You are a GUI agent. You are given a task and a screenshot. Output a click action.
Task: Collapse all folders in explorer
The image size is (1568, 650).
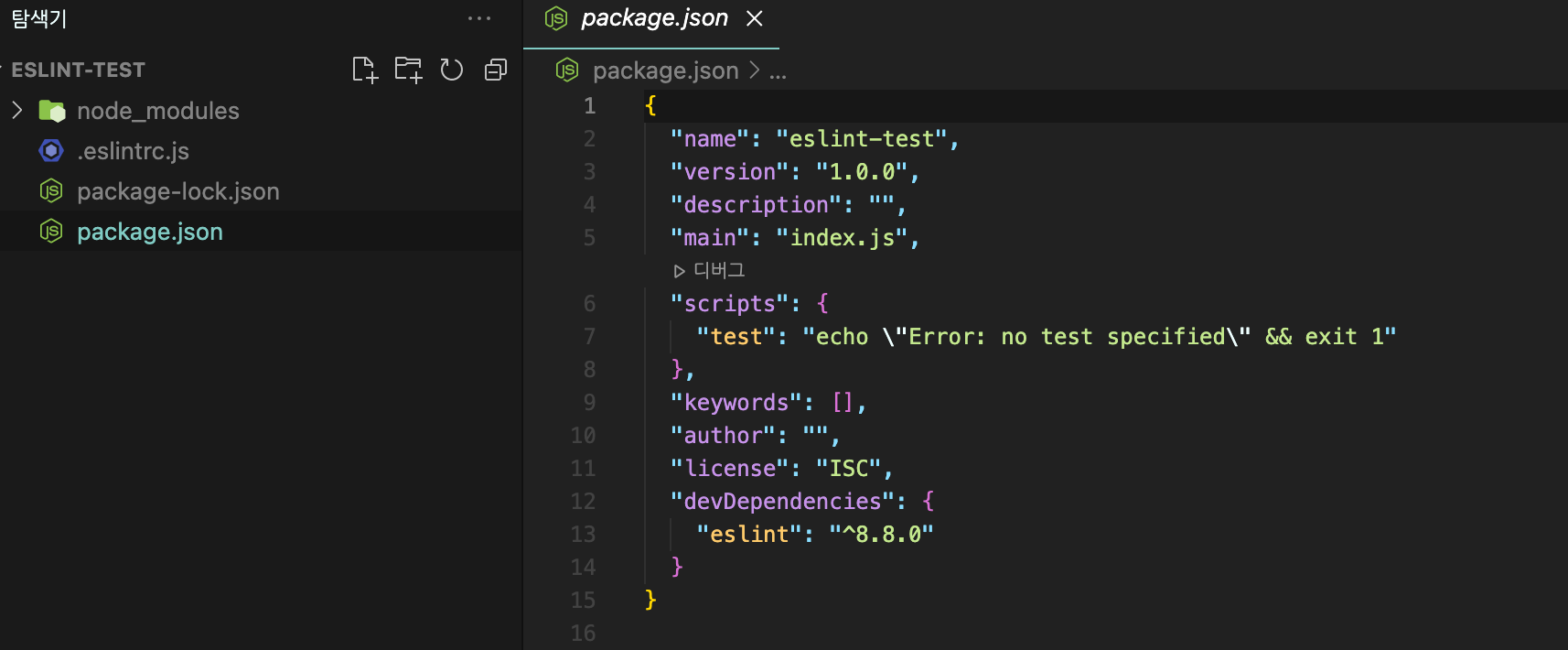point(496,70)
